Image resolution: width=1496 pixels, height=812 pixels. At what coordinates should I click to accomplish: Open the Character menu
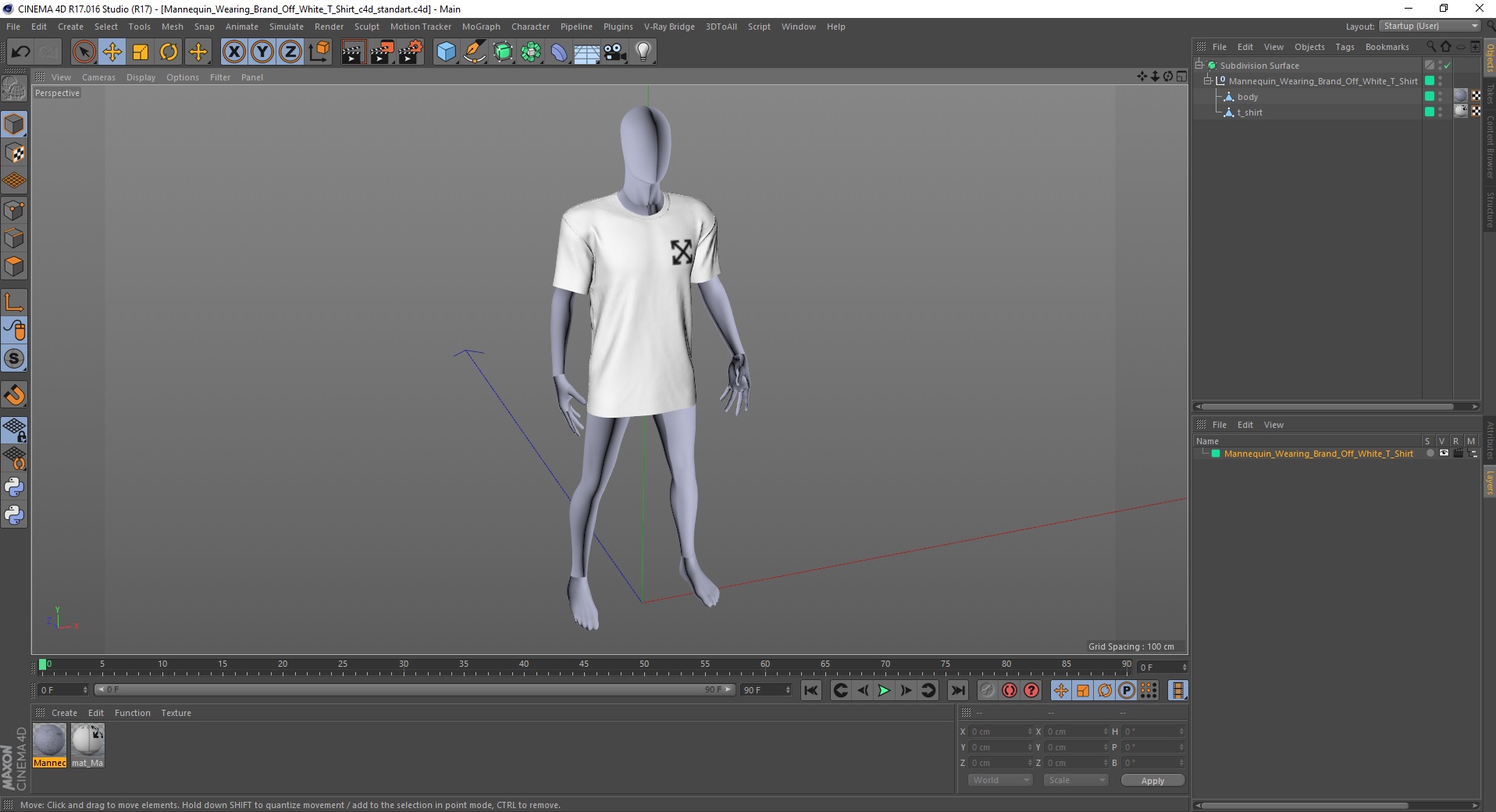(x=530, y=27)
